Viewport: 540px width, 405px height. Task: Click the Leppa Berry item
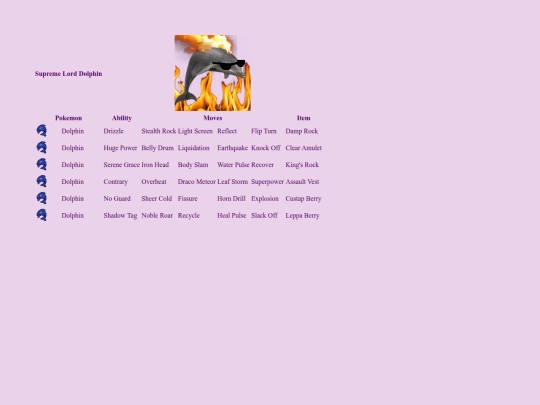coord(302,216)
